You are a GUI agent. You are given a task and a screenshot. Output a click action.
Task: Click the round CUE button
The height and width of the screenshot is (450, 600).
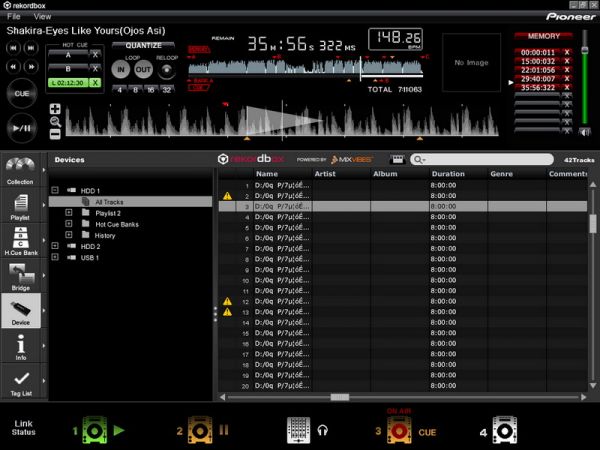[22, 93]
